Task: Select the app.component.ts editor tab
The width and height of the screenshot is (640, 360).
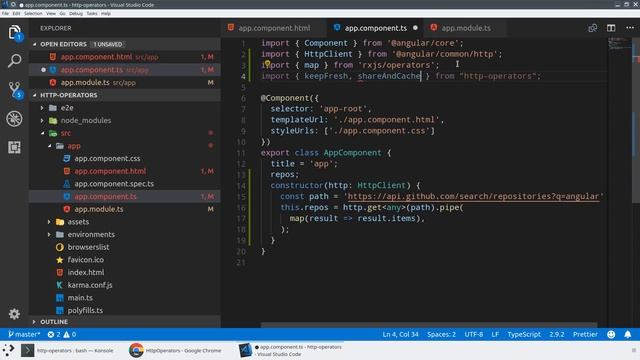Action: click(x=376, y=28)
